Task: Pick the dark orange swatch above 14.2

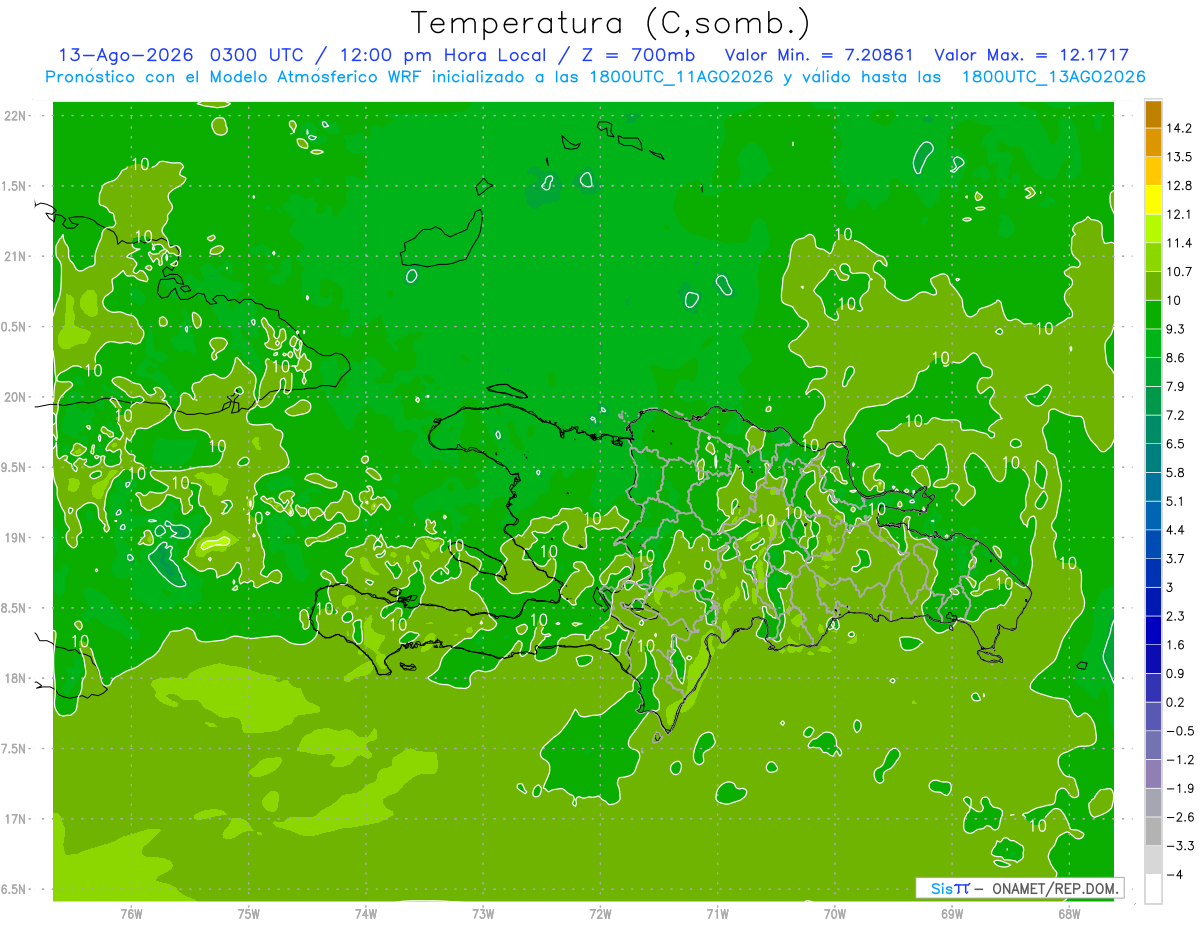Action: pyautogui.click(x=1154, y=114)
